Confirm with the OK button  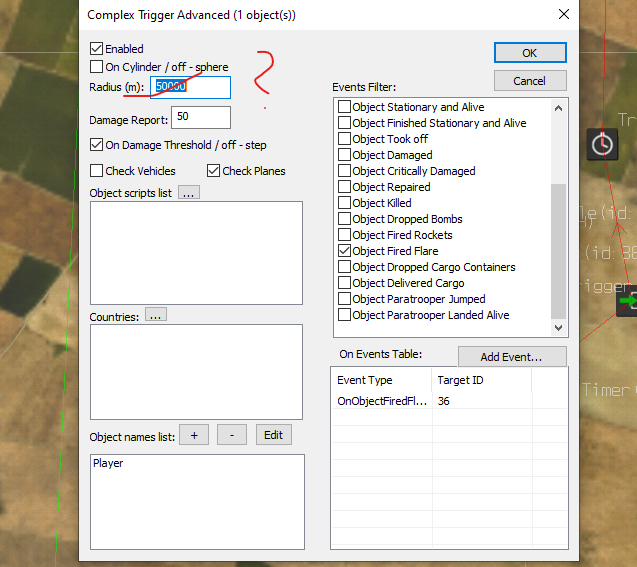(530, 53)
